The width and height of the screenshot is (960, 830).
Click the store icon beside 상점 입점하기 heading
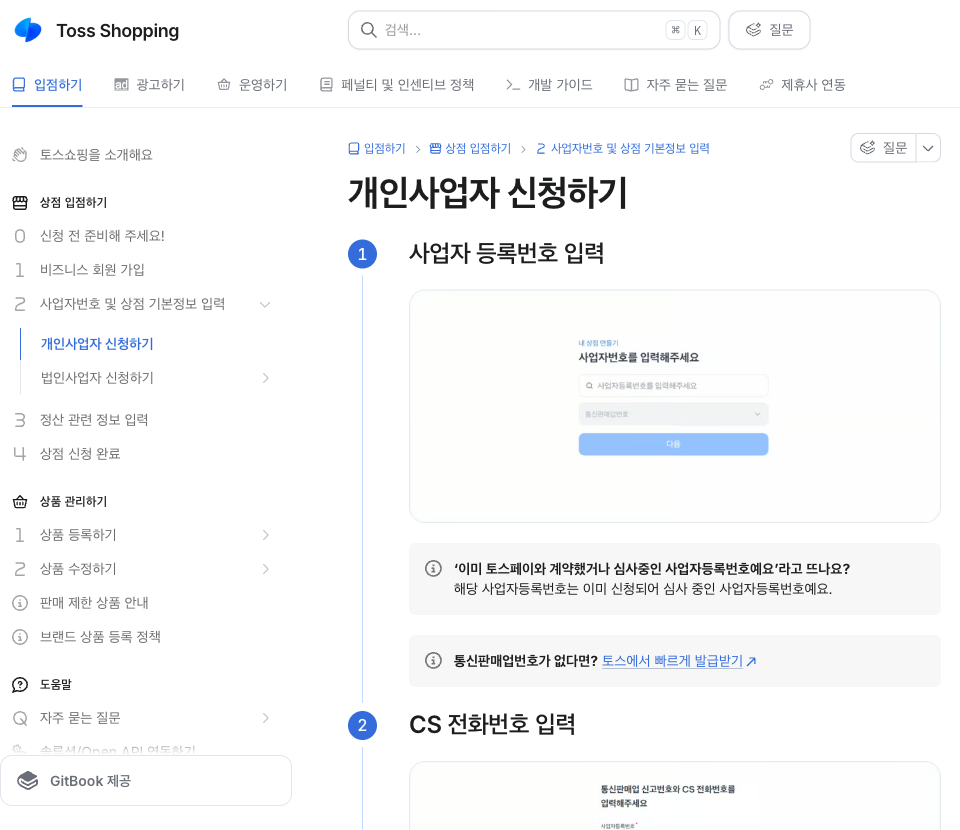(x=20, y=203)
